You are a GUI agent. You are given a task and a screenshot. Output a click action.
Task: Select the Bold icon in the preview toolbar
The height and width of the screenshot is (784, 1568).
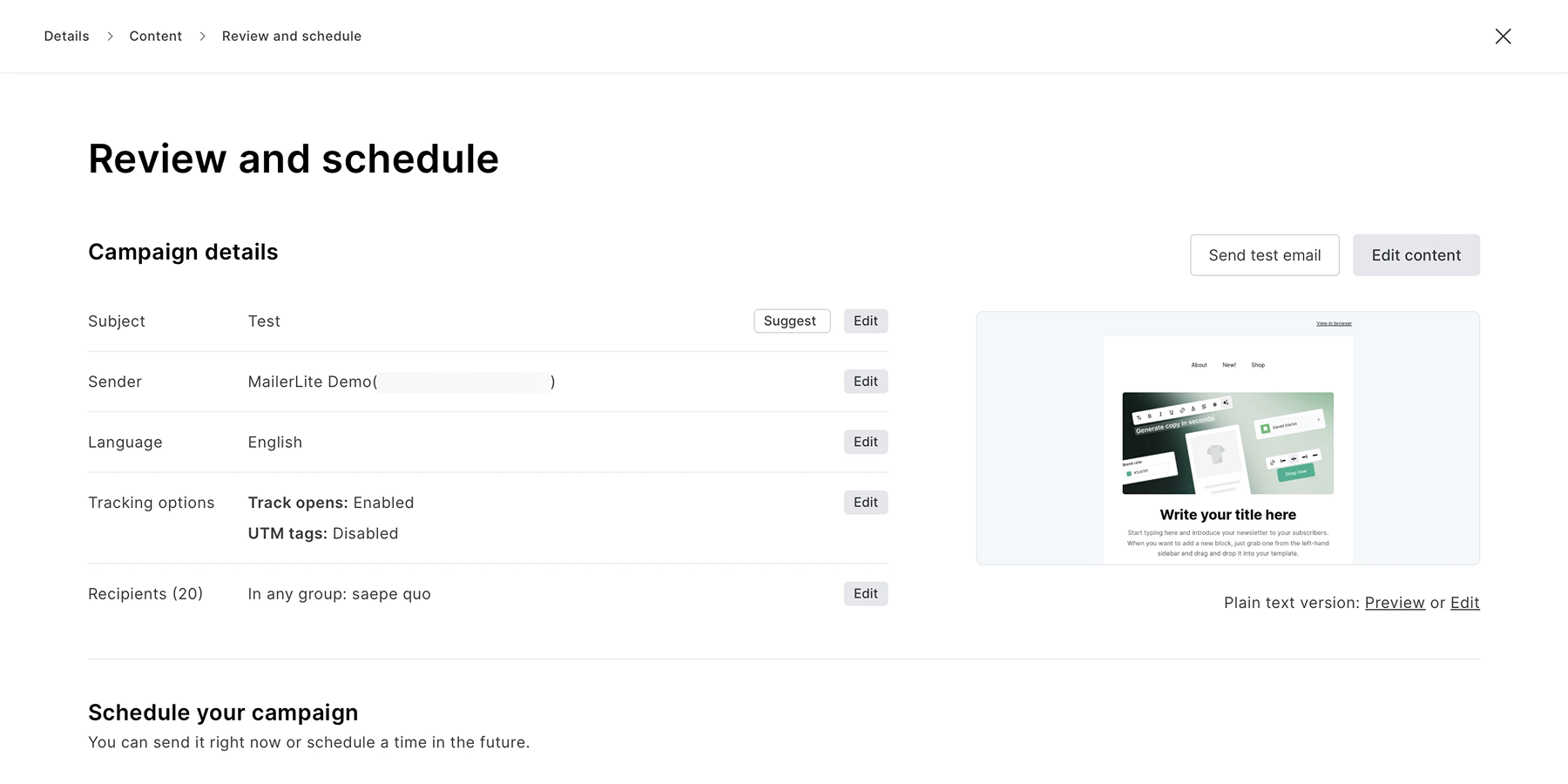1150,416
